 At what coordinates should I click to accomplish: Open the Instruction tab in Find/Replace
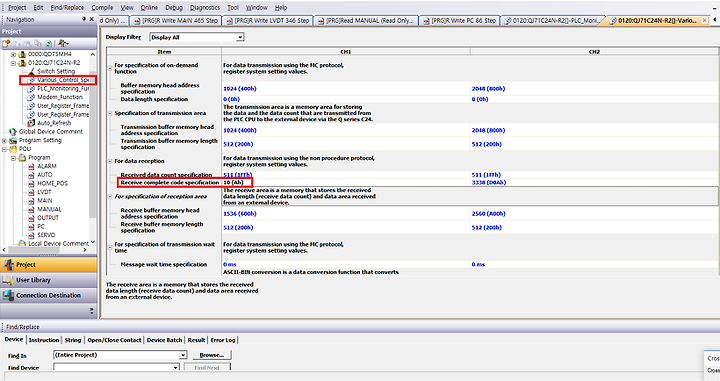point(44,340)
